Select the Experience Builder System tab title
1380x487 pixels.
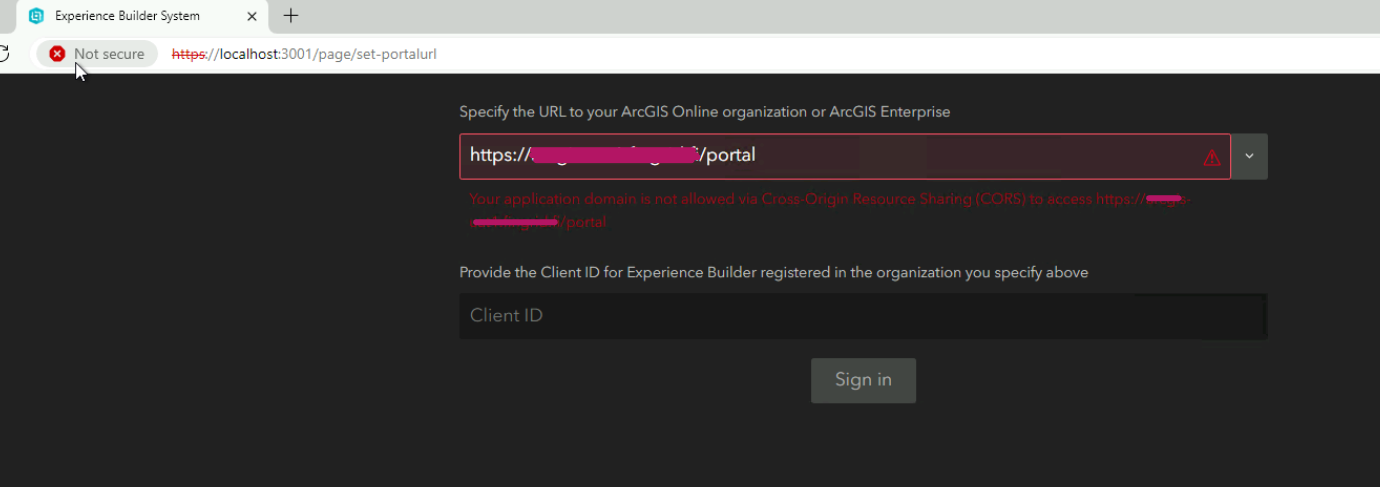[x=127, y=16]
